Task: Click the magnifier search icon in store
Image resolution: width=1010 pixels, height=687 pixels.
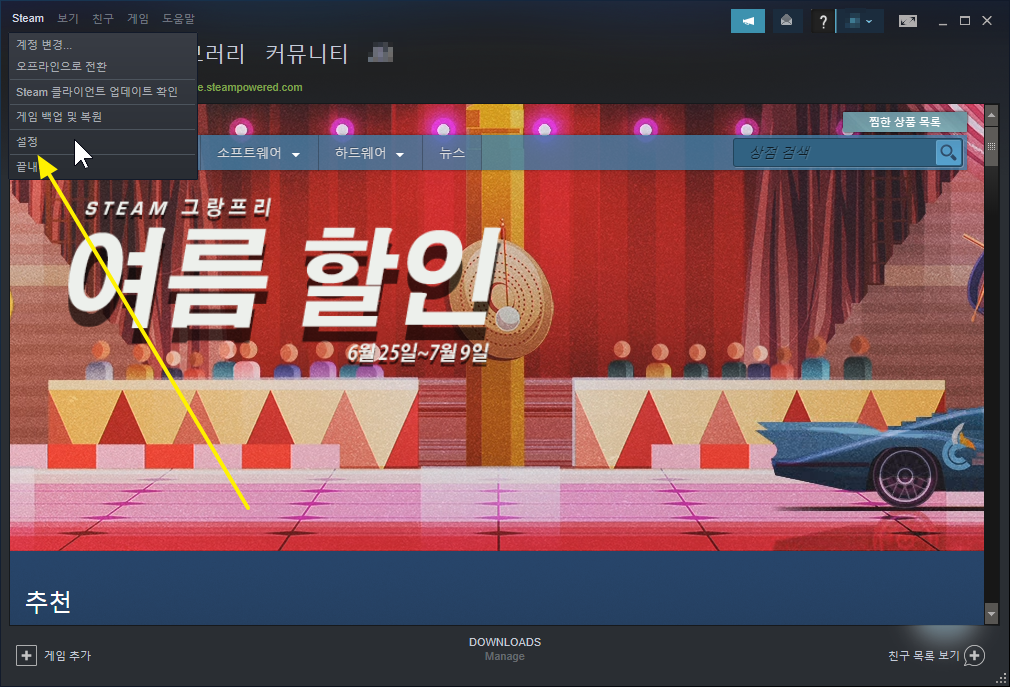Action: coord(948,153)
